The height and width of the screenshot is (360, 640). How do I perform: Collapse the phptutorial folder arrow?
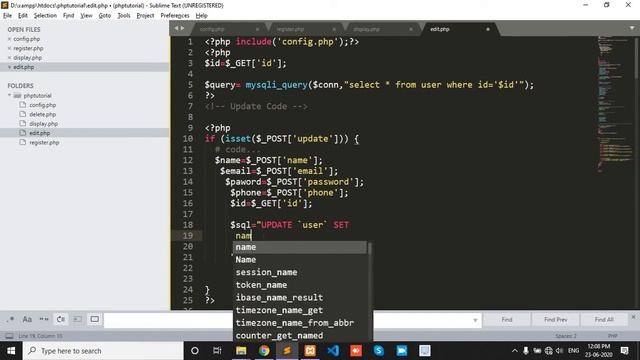[9, 96]
